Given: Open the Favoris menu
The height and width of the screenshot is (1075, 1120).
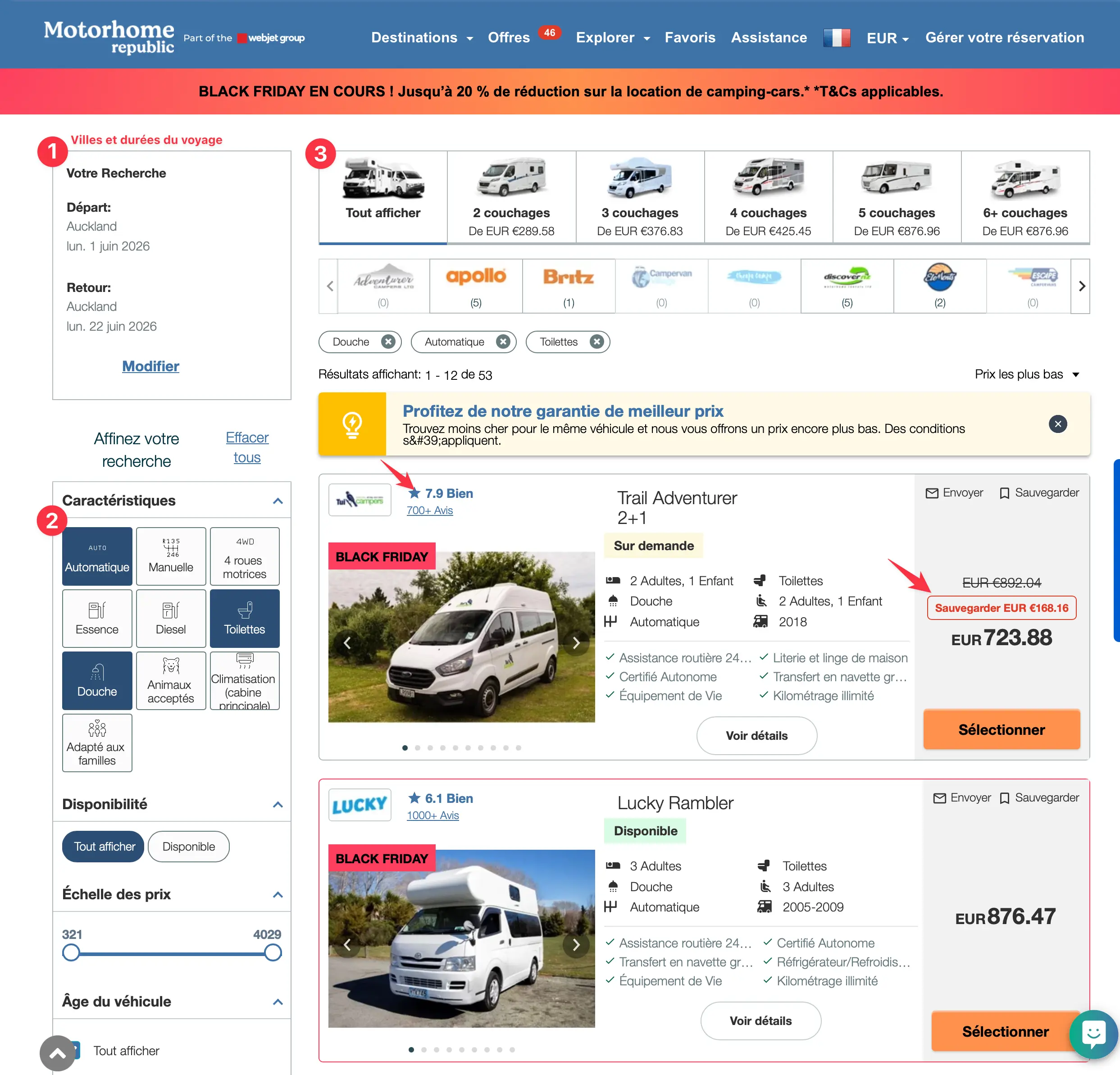Looking at the screenshot, I should tap(690, 38).
